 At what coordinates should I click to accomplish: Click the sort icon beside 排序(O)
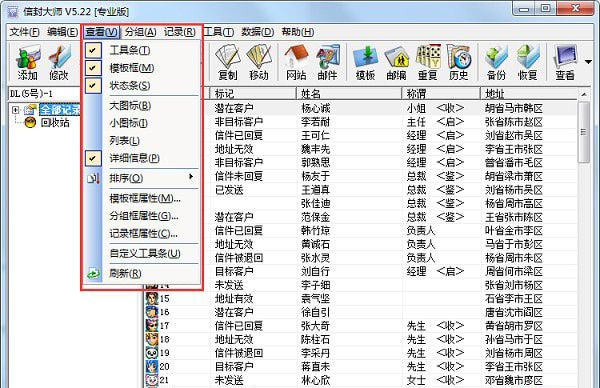[93, 178]
